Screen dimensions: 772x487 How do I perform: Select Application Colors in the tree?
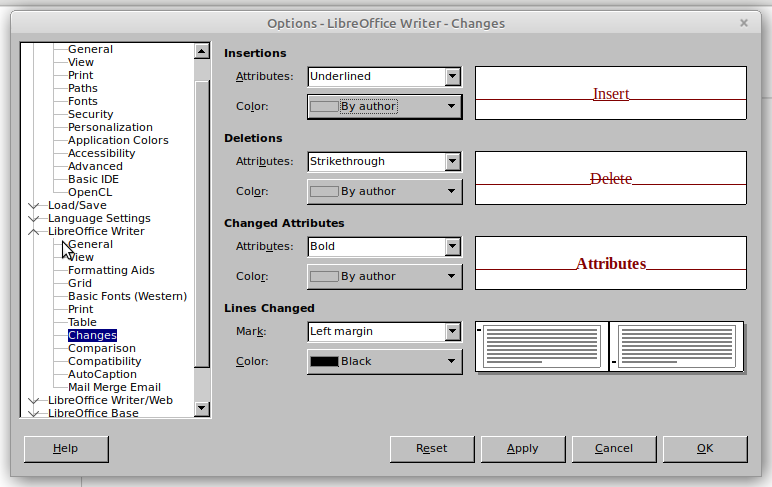coord(118,140)
